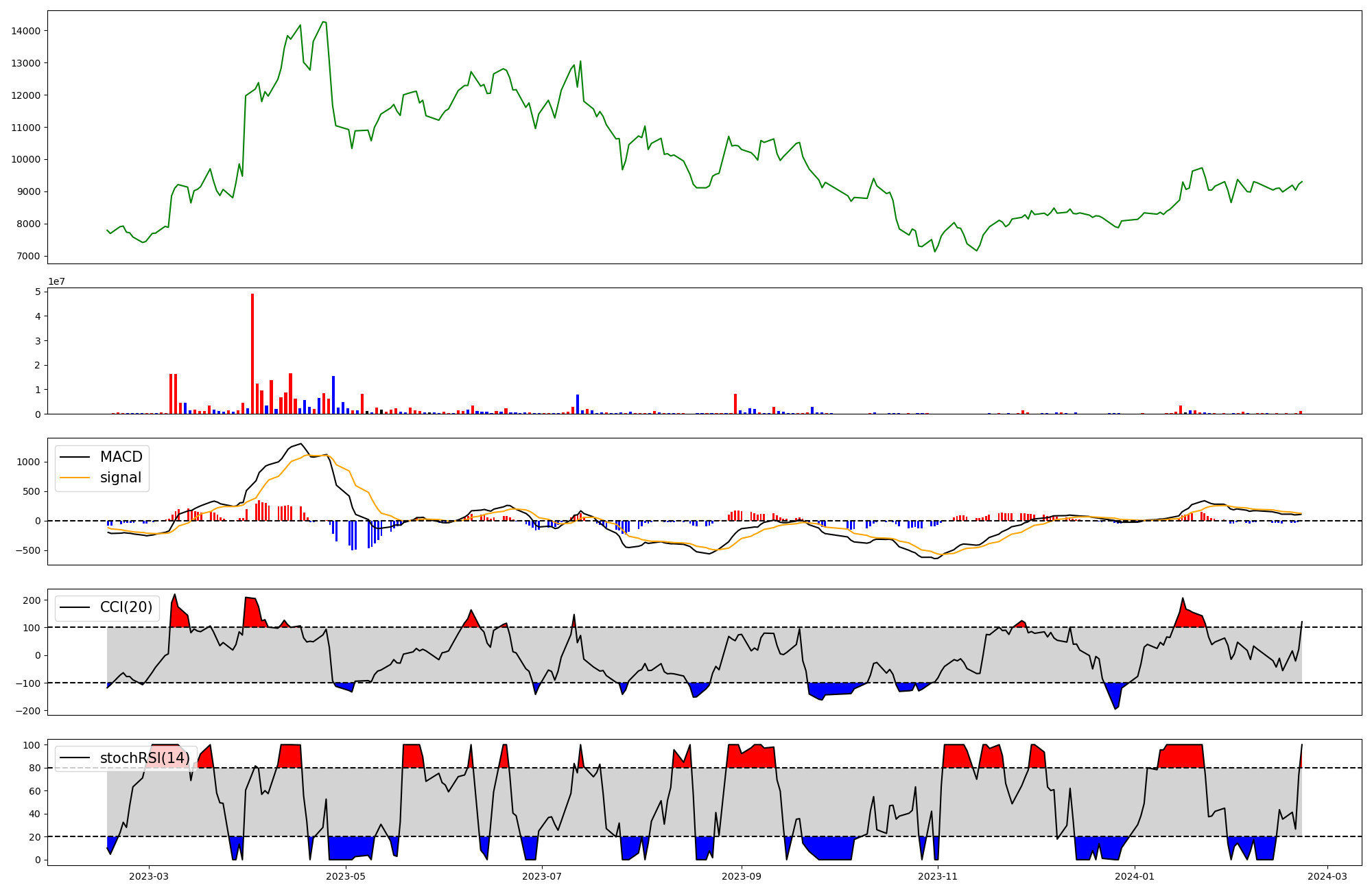
Task: Click the 2023-09 date tick label
Action: point(742,876)
